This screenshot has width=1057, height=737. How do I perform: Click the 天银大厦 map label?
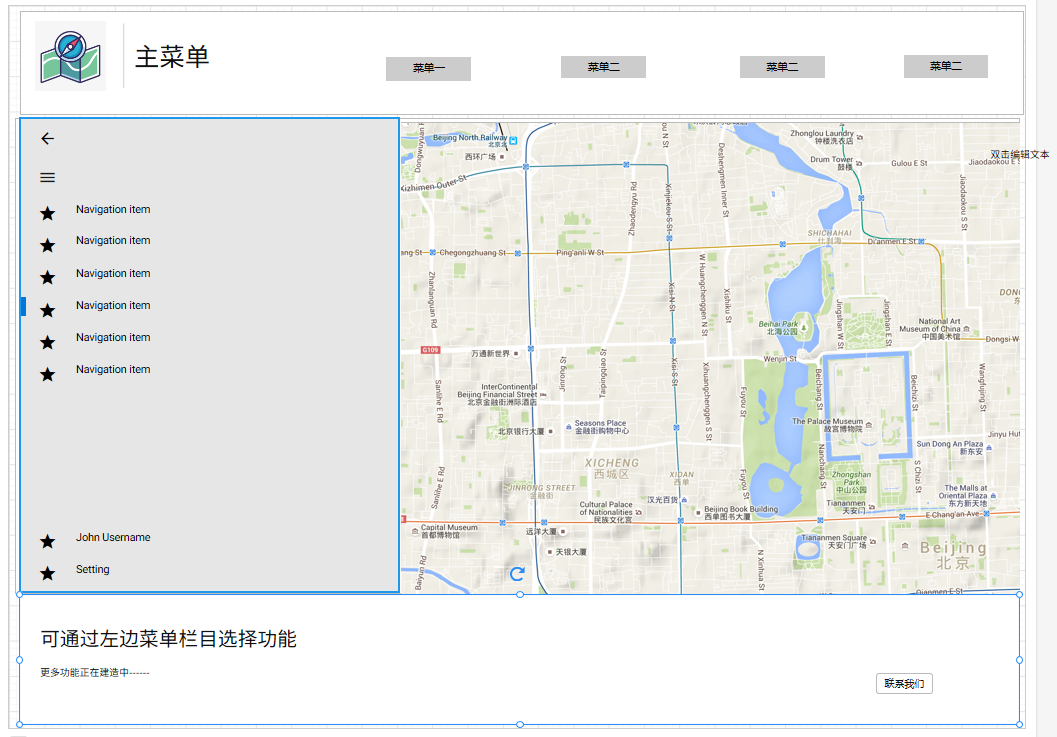pos(571,552)
